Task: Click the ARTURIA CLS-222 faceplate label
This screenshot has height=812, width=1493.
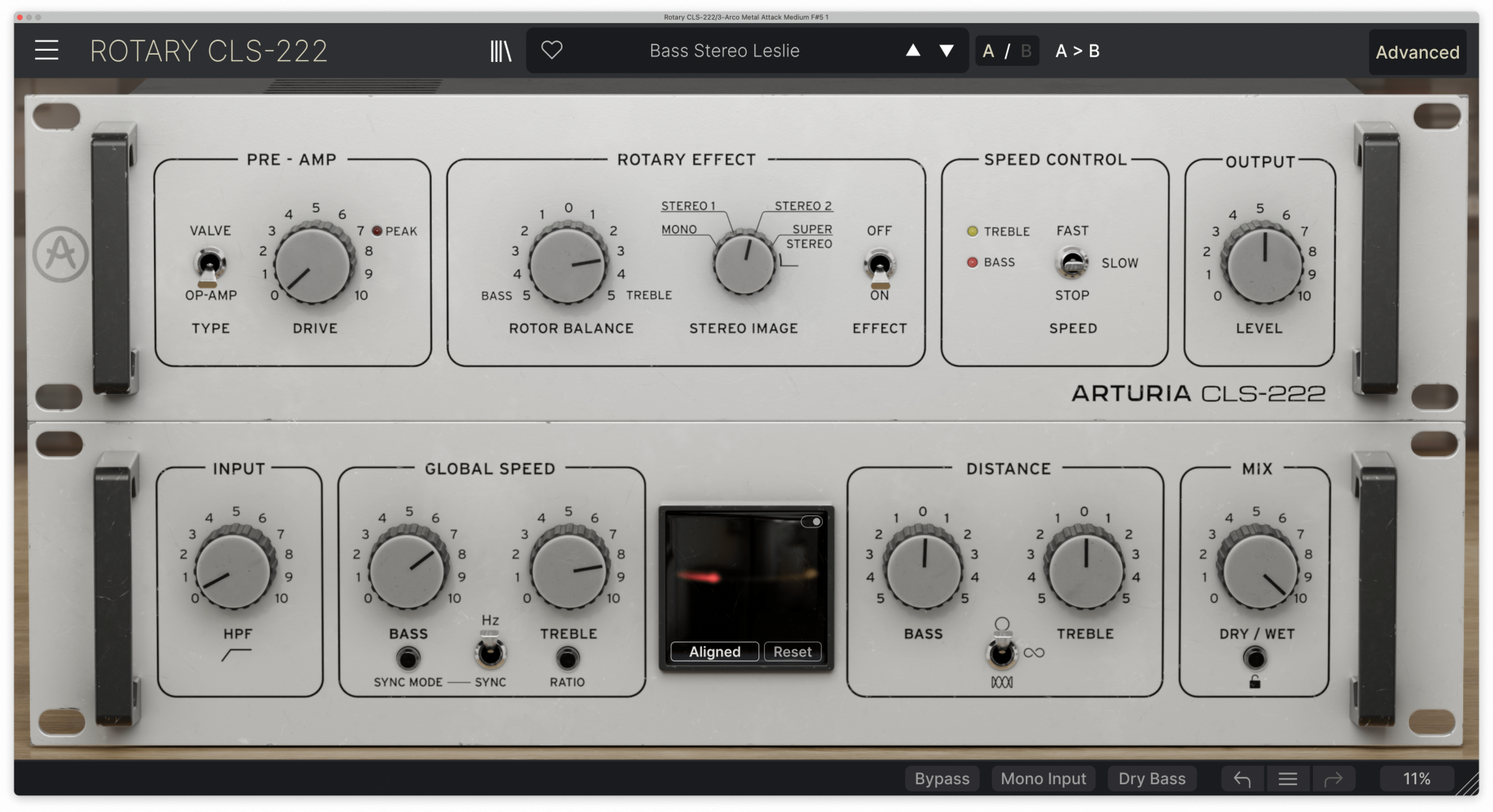Action: point(1198,393)
